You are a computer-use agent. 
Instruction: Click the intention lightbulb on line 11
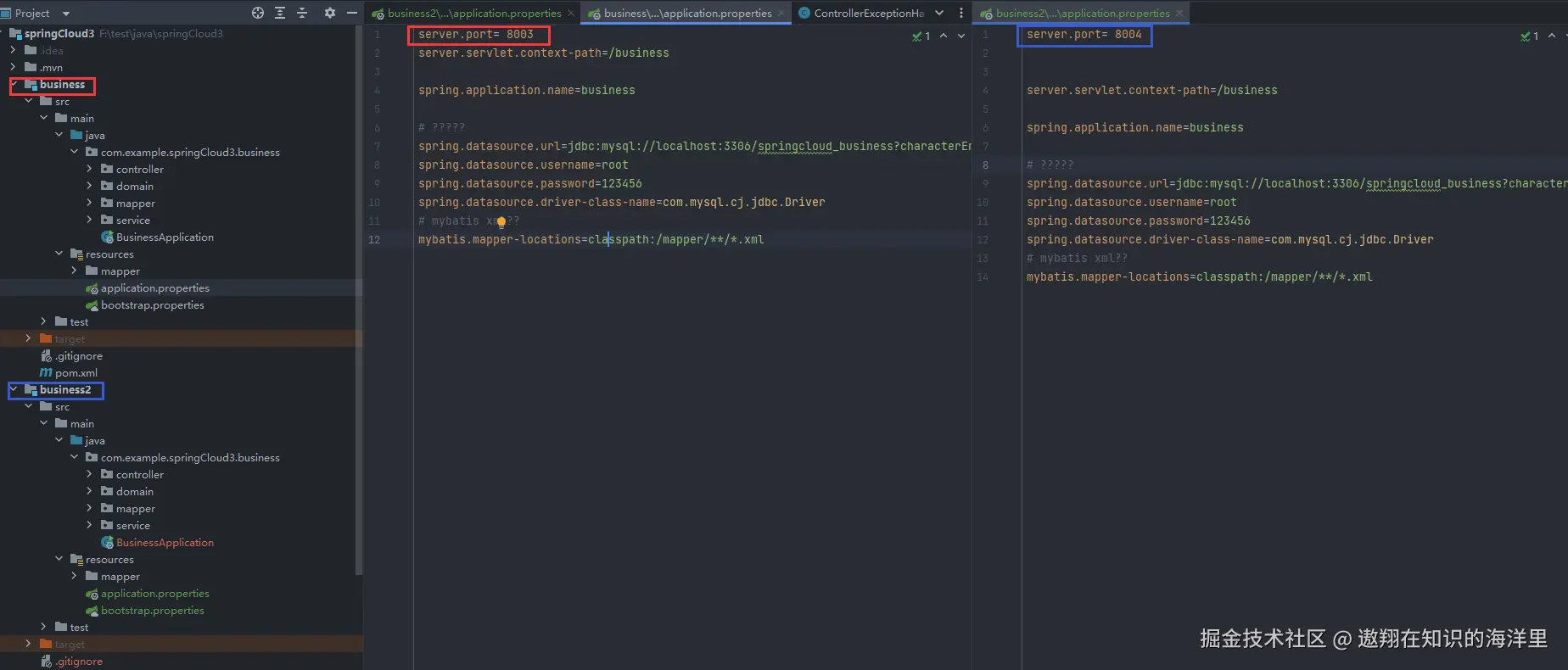click(x=501, y=222)
